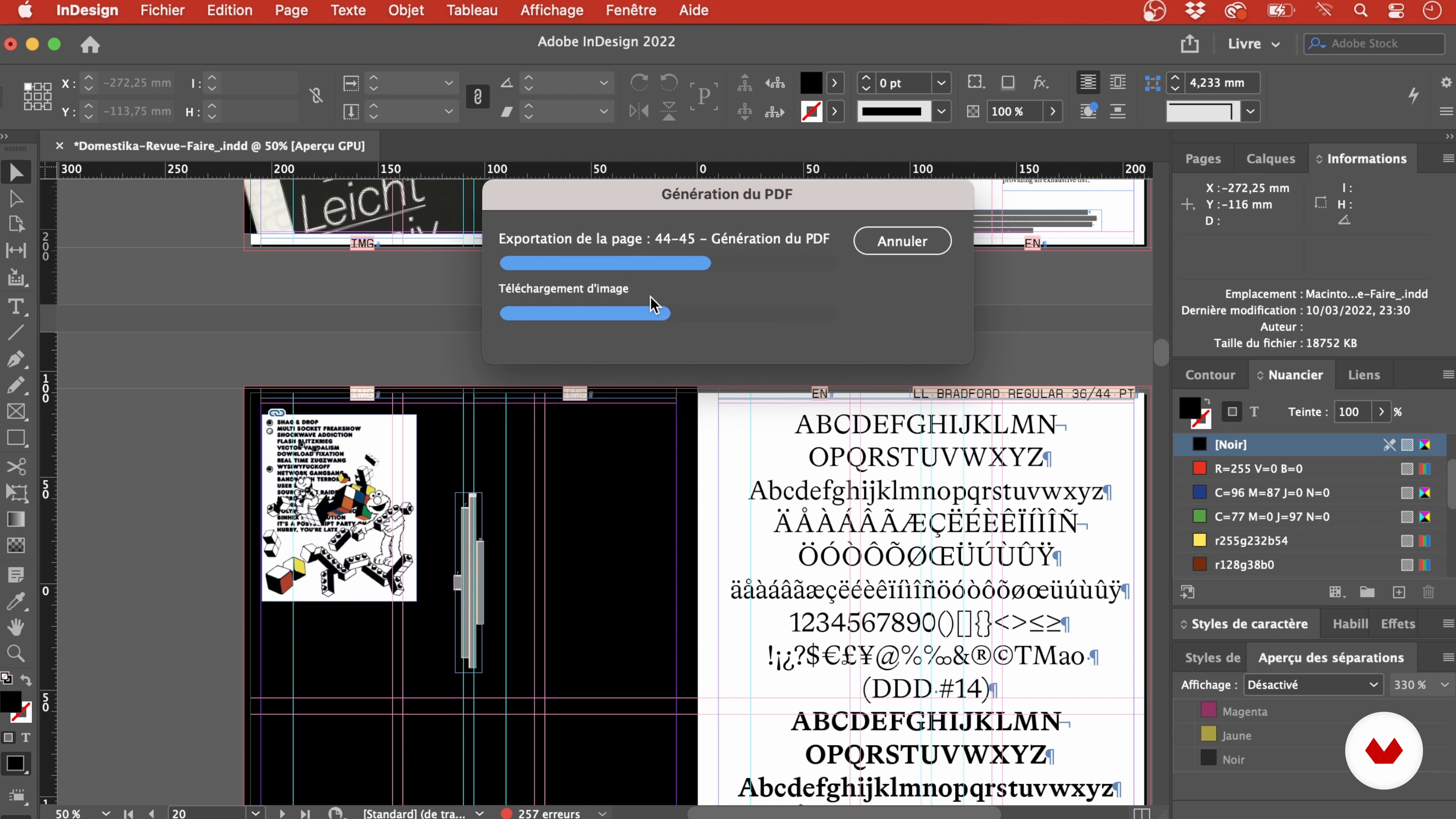Open the Nuancier panel menu
This screenshot has height=819, width=1456.
(x=1448, y=375)
